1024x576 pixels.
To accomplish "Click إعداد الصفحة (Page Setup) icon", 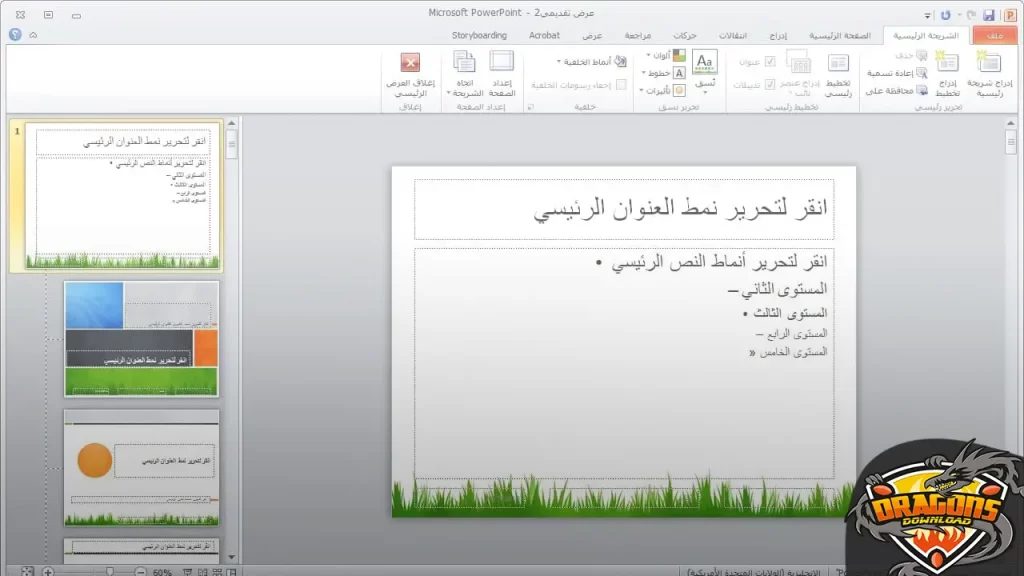I will [x=502, y=65].
